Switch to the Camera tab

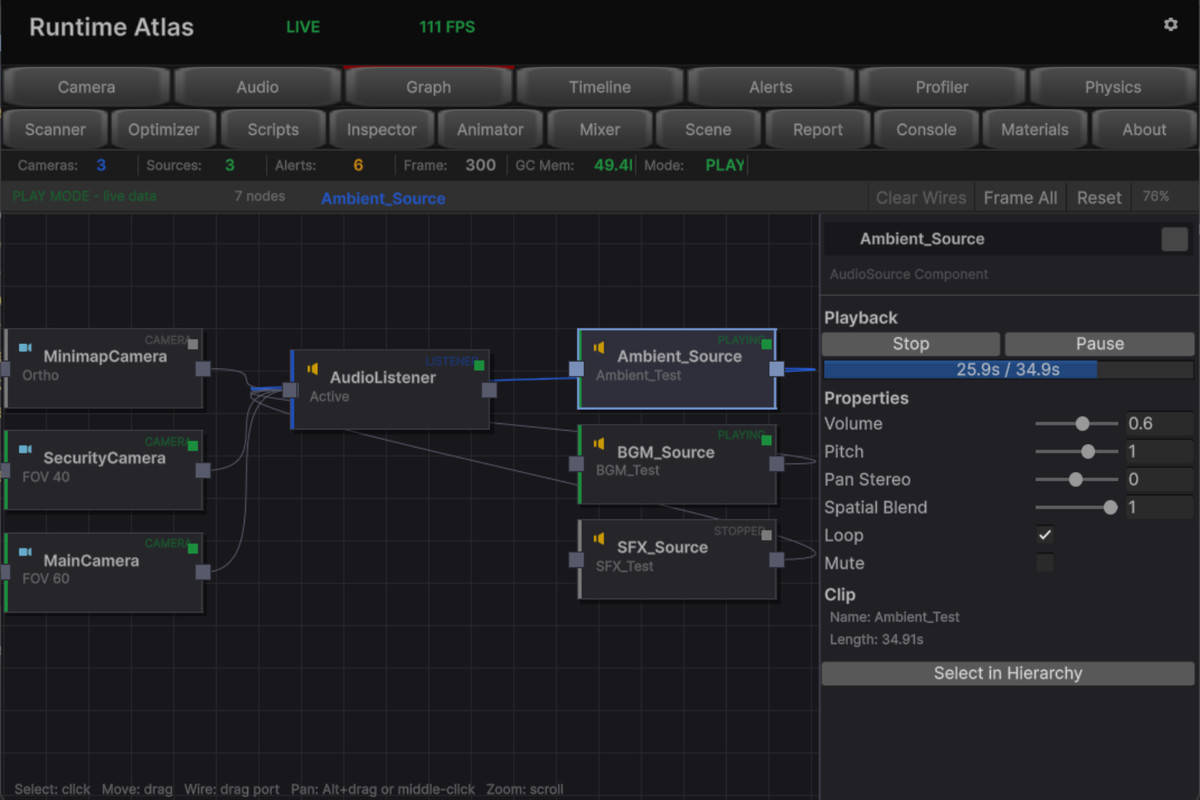86,87
